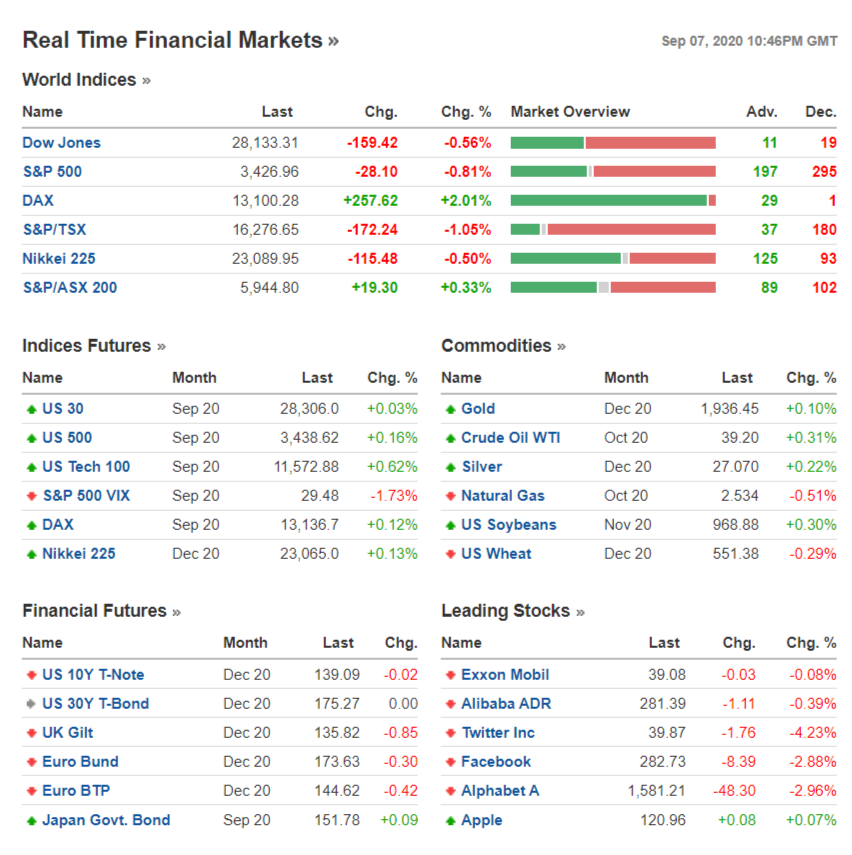The height and width of the screenshot is (855, 852).
Task: Open the Exxon Mobil stock link
Action: (x=505, y=675)
